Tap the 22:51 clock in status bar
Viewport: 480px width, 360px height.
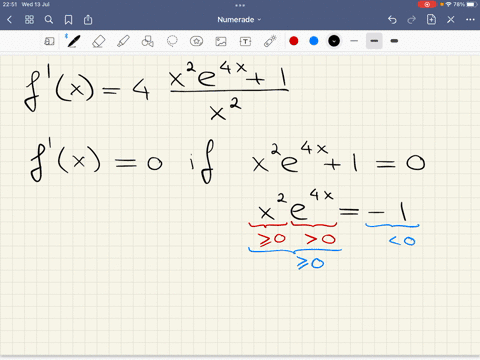10,4
